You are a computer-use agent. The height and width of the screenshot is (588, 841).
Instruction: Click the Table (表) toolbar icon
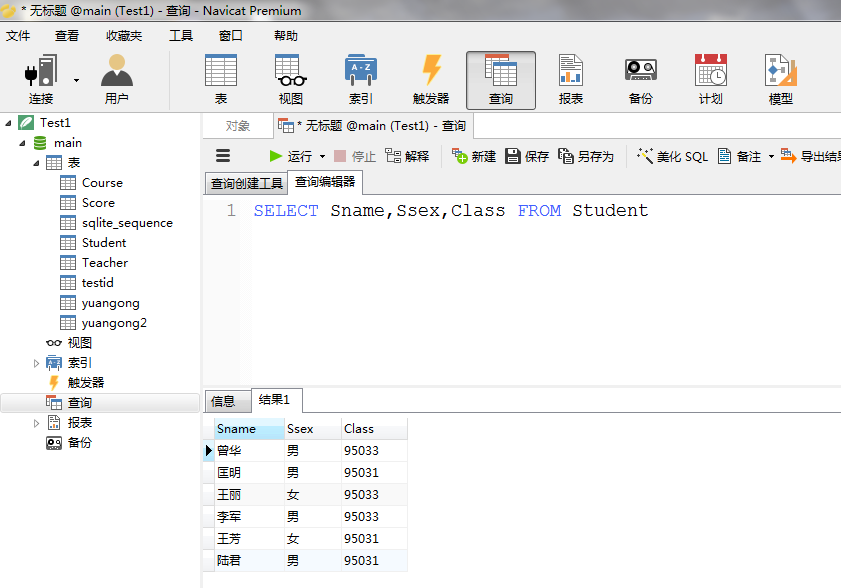pyautogui.click(x=220, y=79)
